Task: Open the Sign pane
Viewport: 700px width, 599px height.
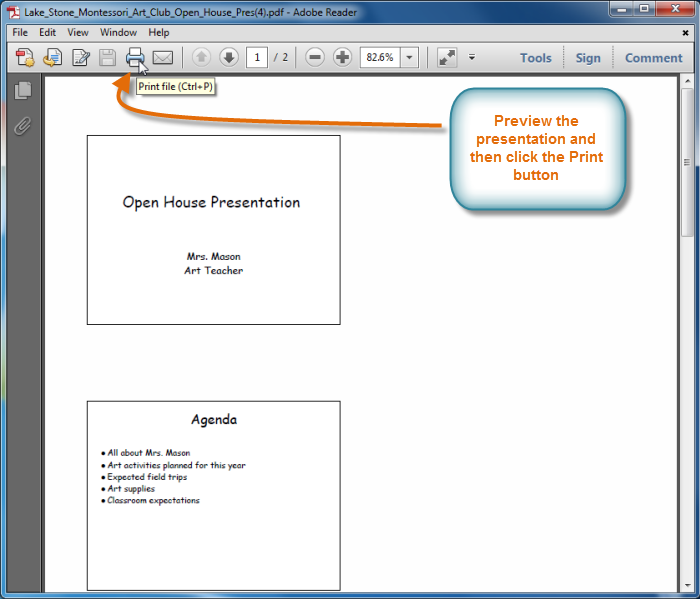Action: tap(588, 58)
